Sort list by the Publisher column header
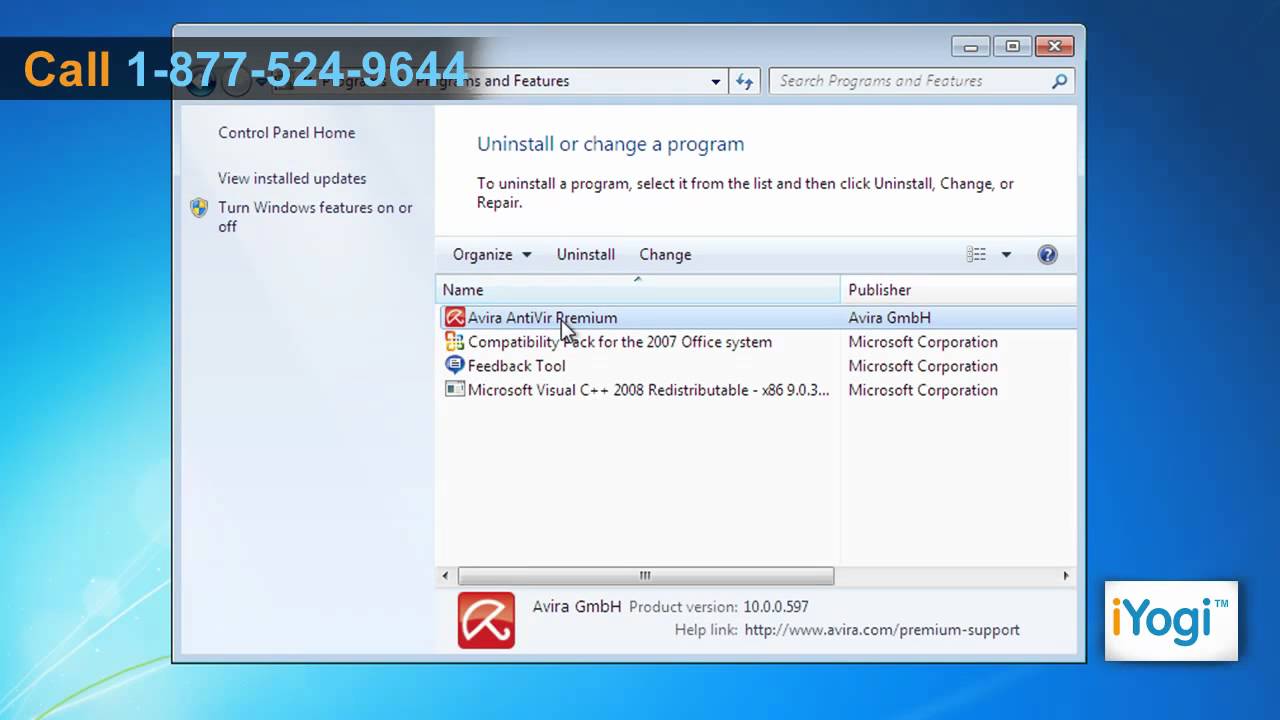Viewport: 1280px width, 720px height. pos(958,289)
